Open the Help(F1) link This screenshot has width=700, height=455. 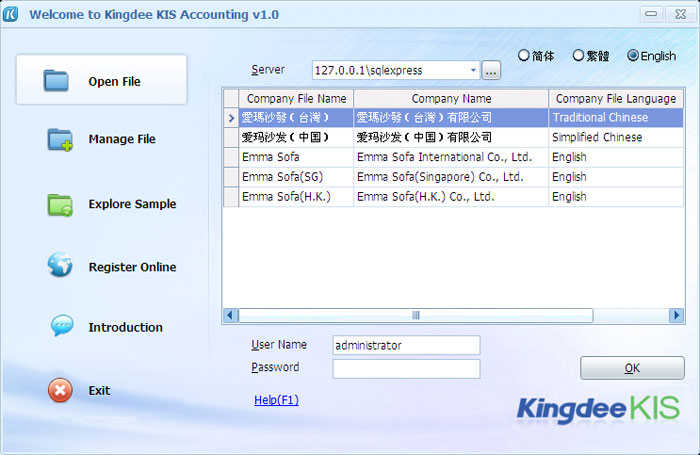(276, 400)
